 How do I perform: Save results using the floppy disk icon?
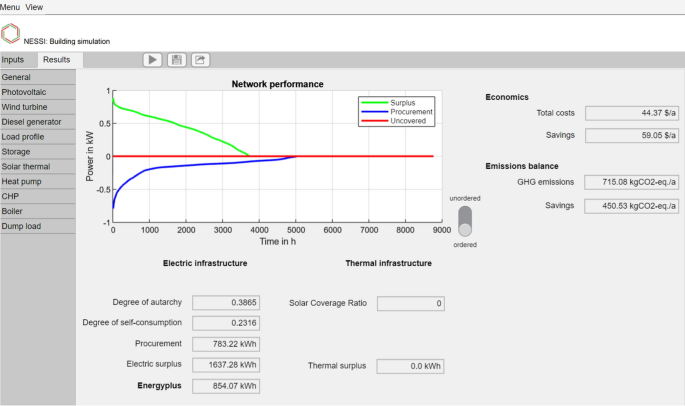coord(176,60)
